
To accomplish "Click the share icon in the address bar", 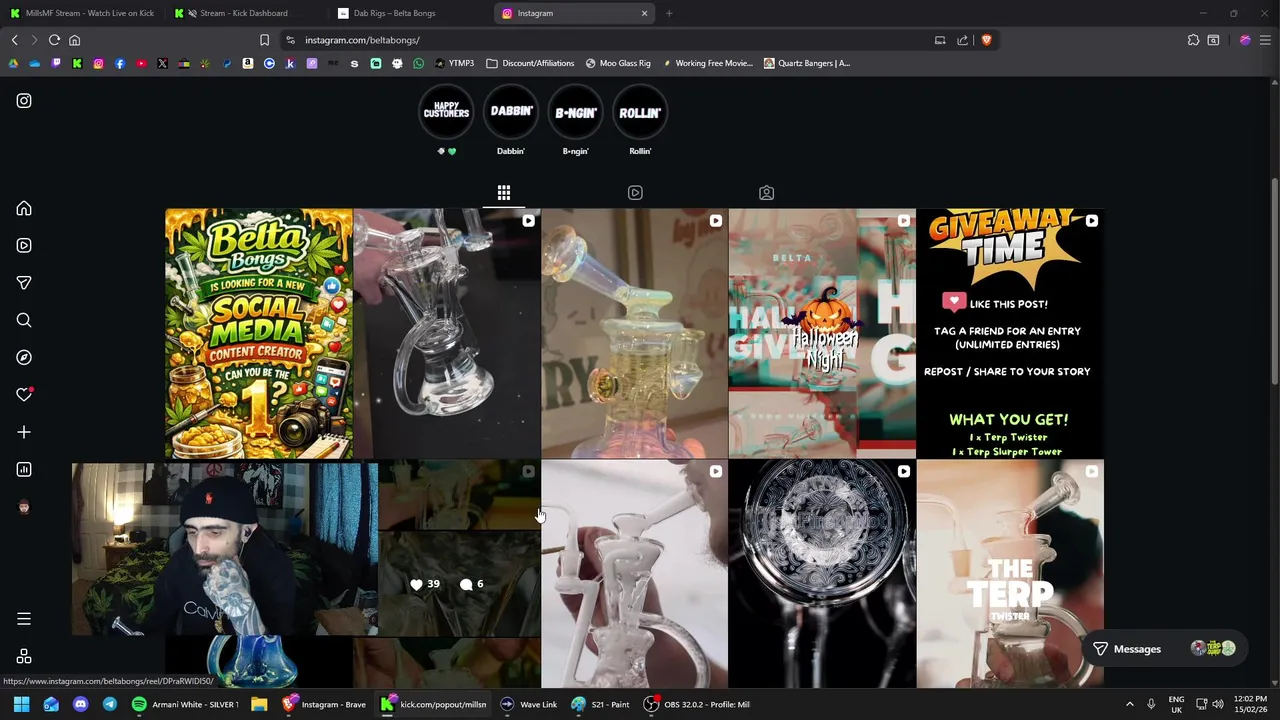I will click(962, 40).
